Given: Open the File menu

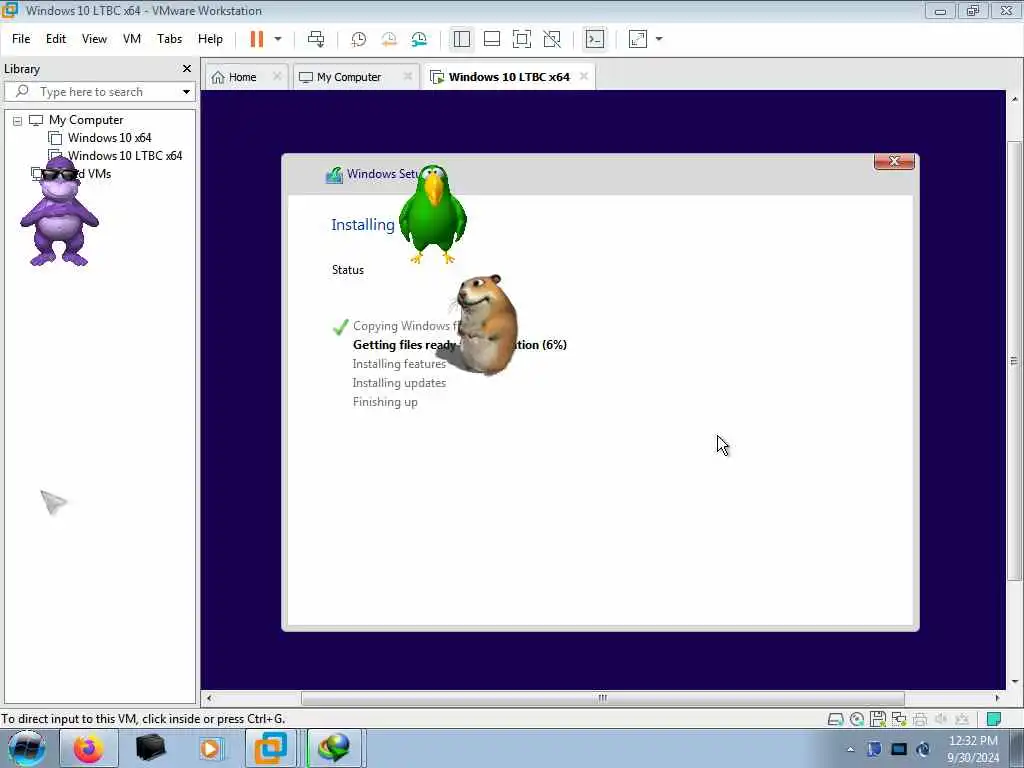Looking at the screenshot, I should pos(21,39).
